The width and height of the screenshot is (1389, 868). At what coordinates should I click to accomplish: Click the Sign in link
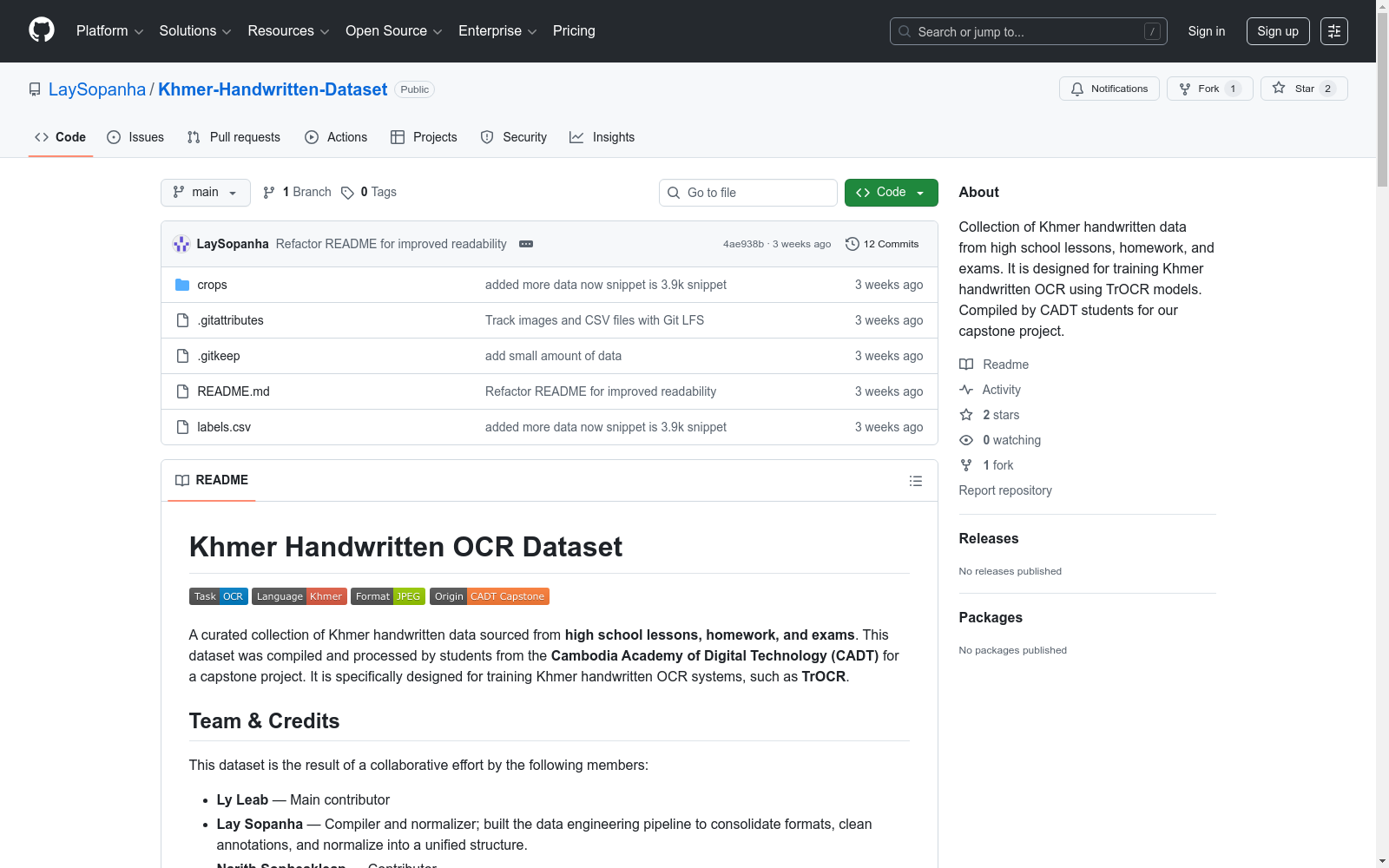click(1207, 31)
